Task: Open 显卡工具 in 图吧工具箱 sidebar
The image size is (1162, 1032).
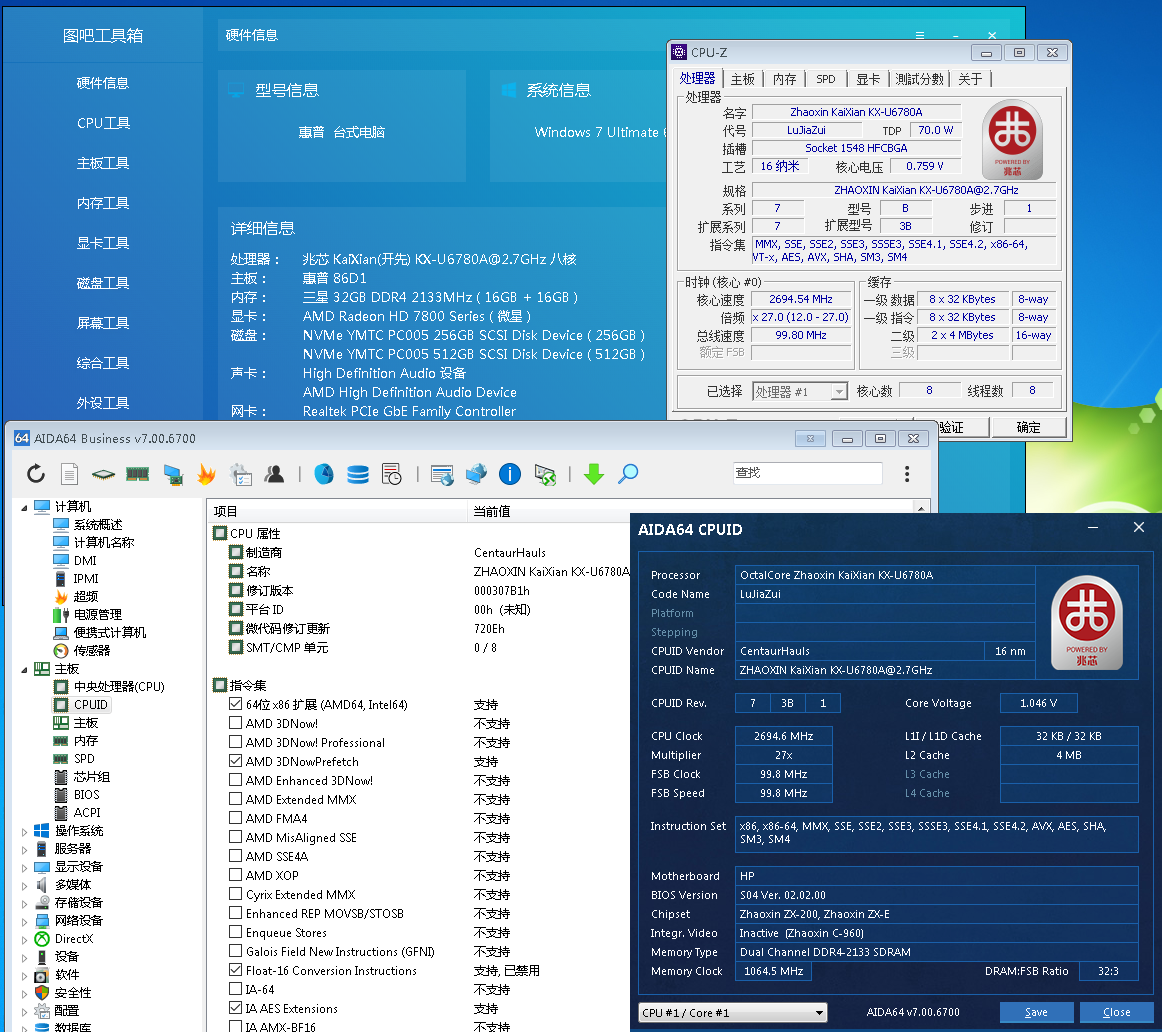Action: 103,243
